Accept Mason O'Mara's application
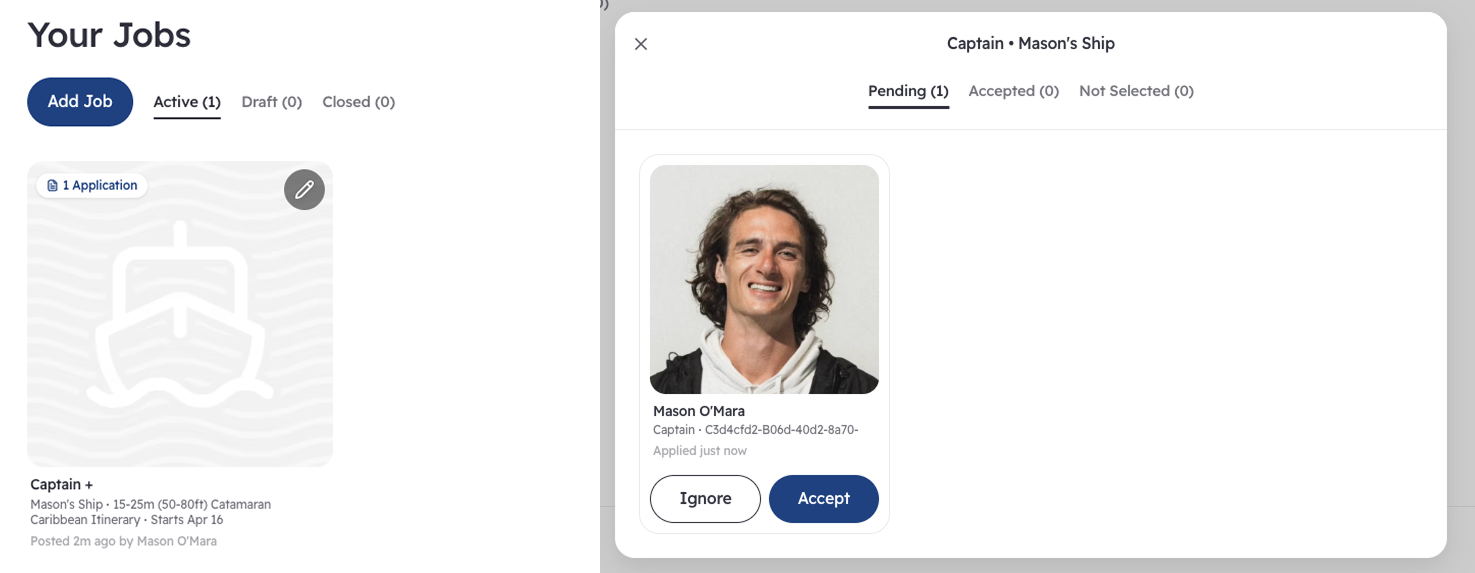 click(823, 498)
